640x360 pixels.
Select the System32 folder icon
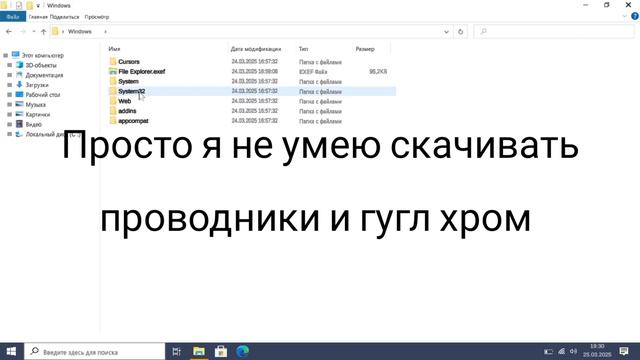point(113,91)
